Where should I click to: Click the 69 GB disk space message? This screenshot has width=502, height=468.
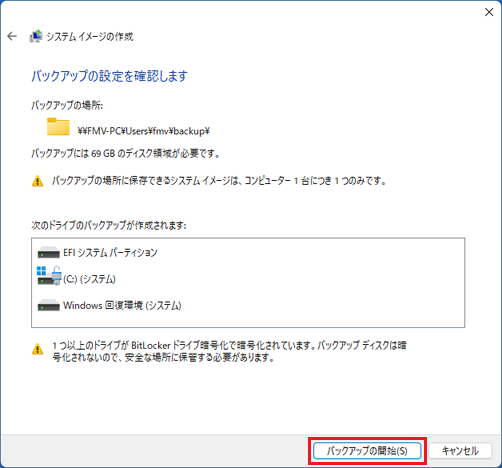[126, 153]
